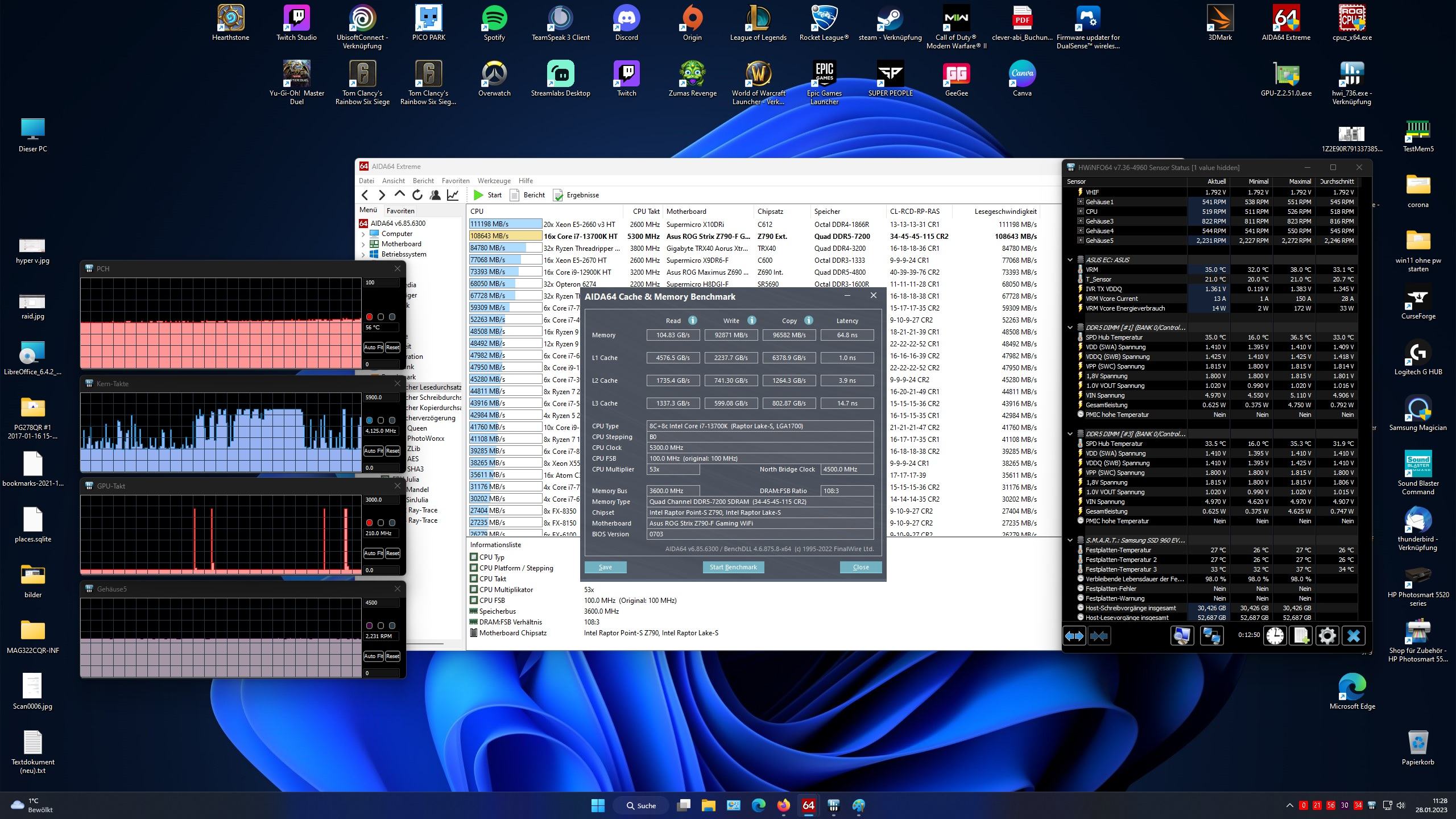
Task: Start HWiNFO logging with sheet-plus icon
Action: [1301, 636]
